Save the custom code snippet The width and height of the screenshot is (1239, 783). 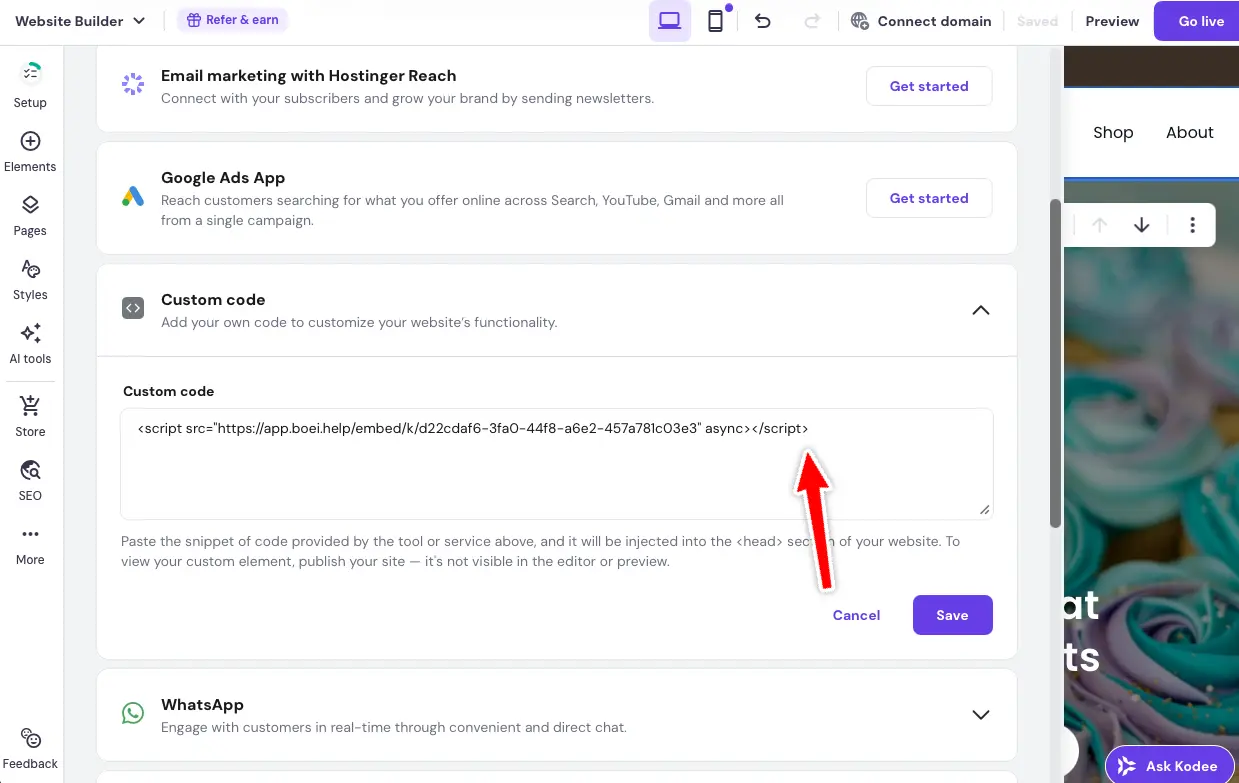[952, 615]
